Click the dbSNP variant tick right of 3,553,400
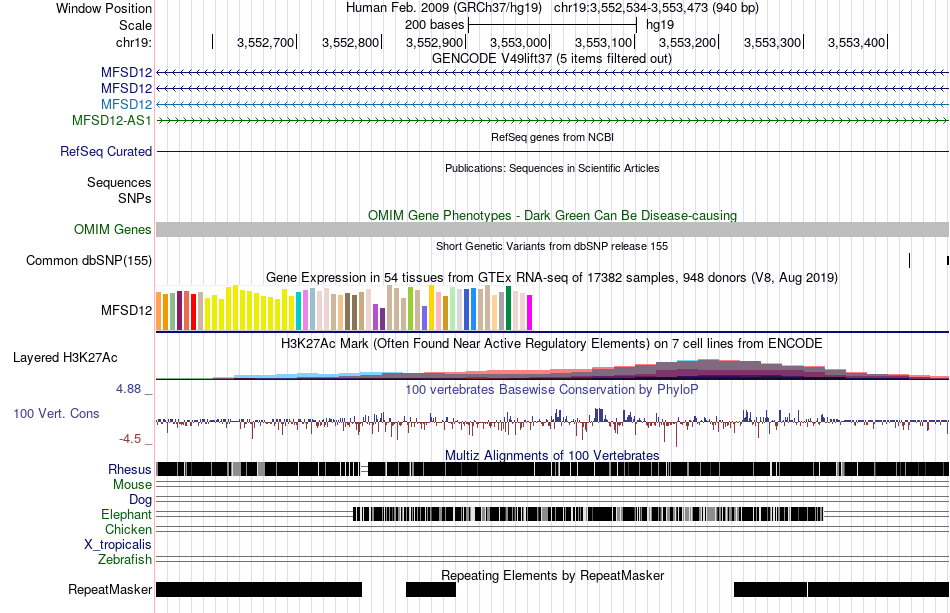The height and width of the screenshot is (613, 950). (909, 260)
